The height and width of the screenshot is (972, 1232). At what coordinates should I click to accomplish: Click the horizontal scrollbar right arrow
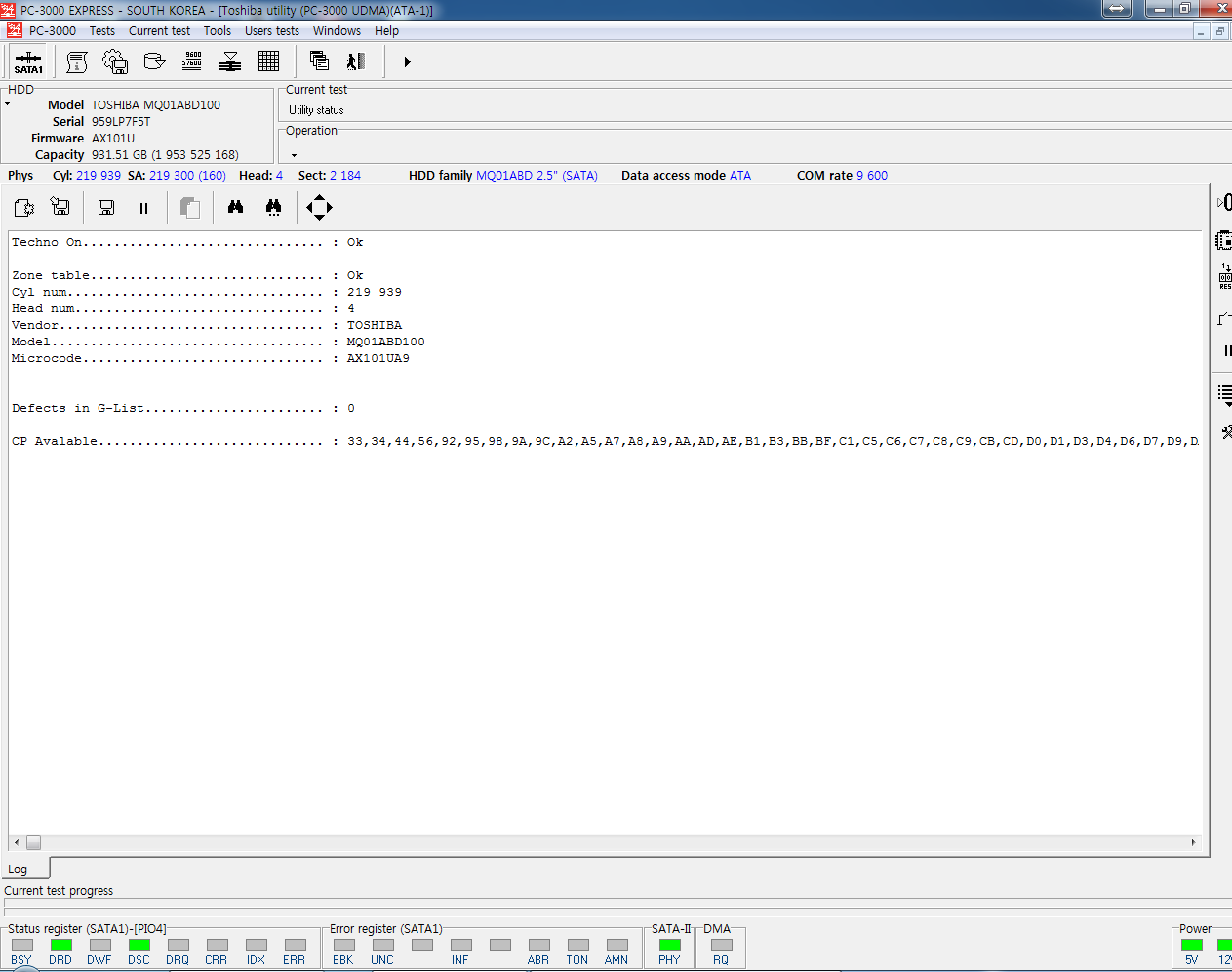pyautogui.click(x=1193, y=842)
